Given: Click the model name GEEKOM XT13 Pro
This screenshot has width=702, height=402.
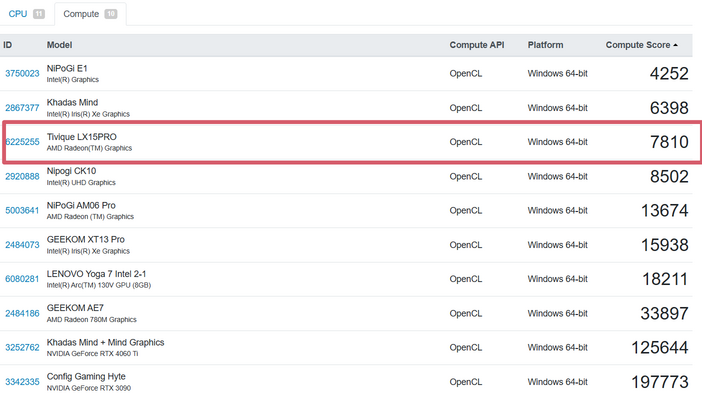Looking at the screenshot, I should pos(86,239).
